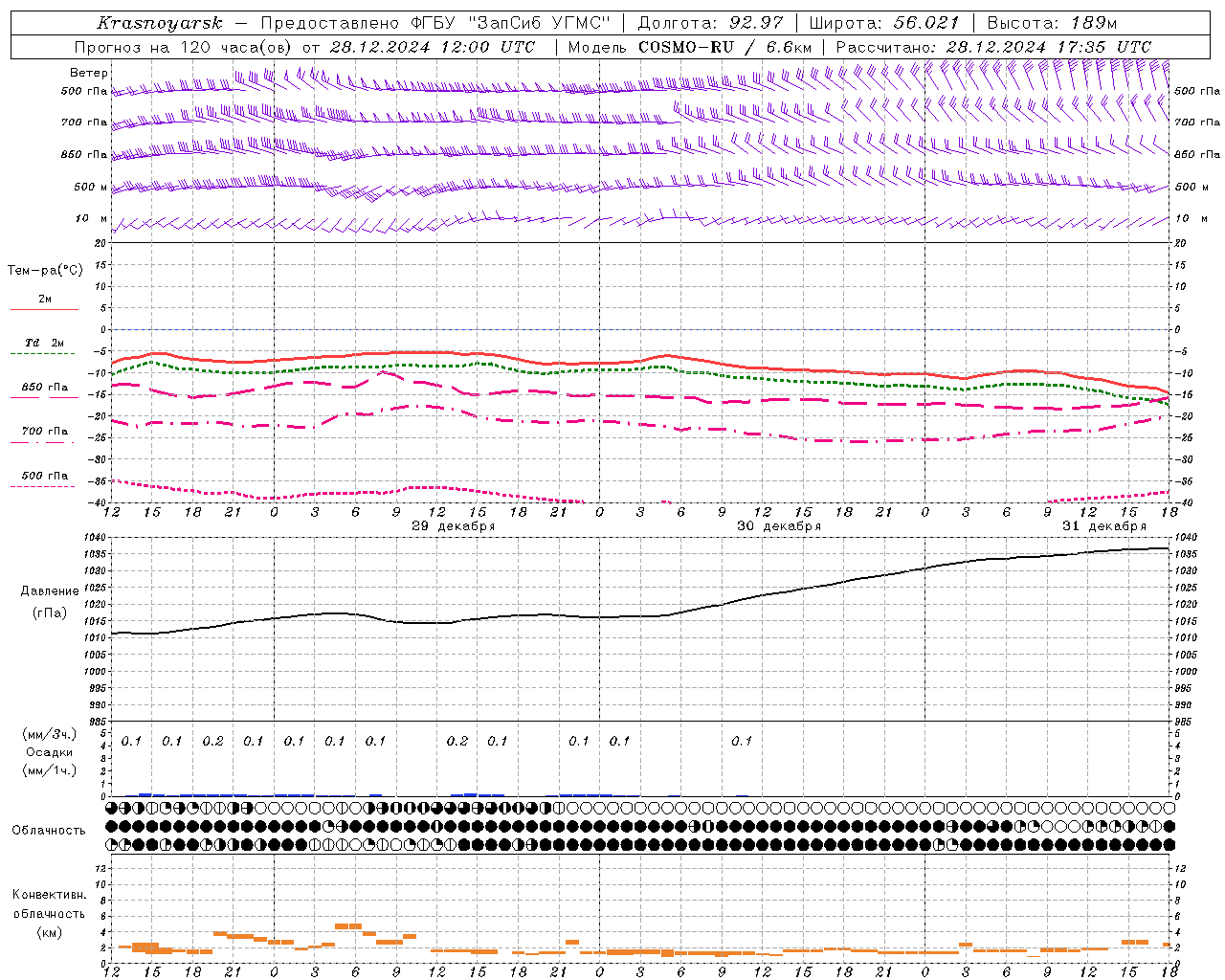Click the last '0.1' precipitation value after 30 декабря
The width and height of the screenshot is (1225, 980).
click(742, 741)
